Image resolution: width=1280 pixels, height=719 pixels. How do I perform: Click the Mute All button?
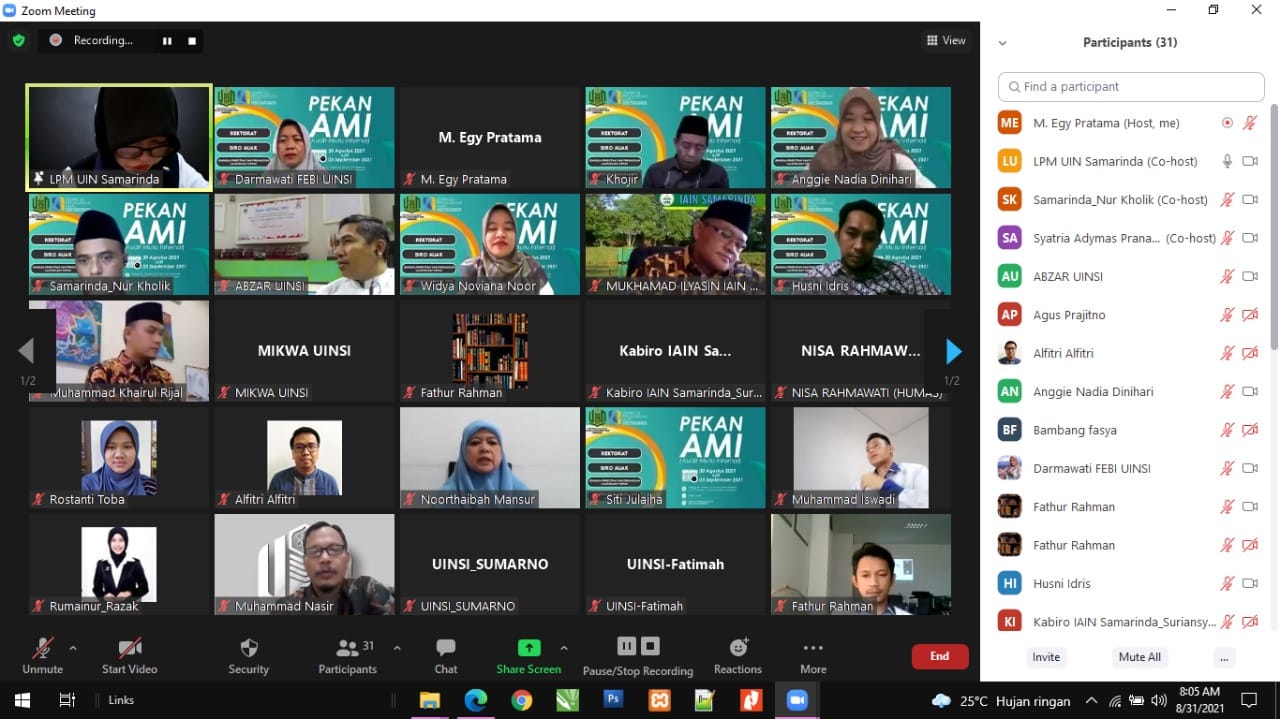click(x=1140, y=657)
